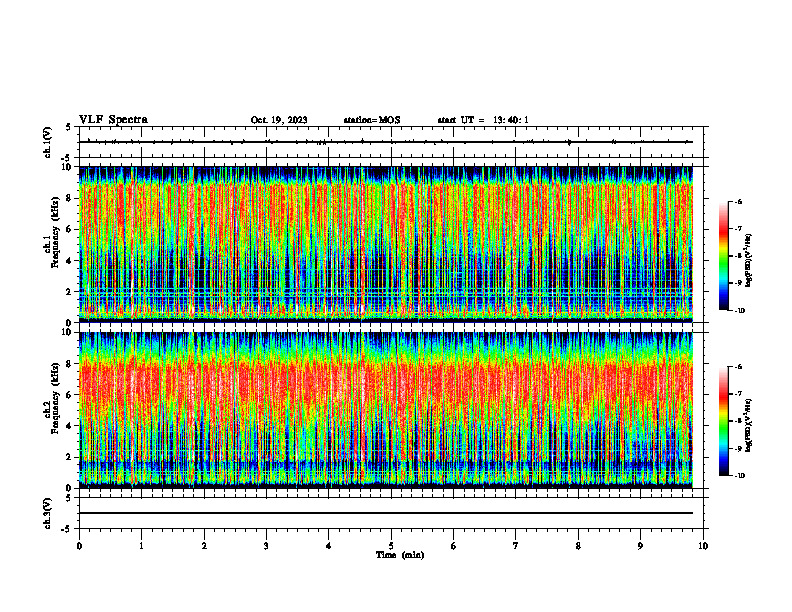
Task: Click time axis tick label "0"
Action: pos(79,546)
